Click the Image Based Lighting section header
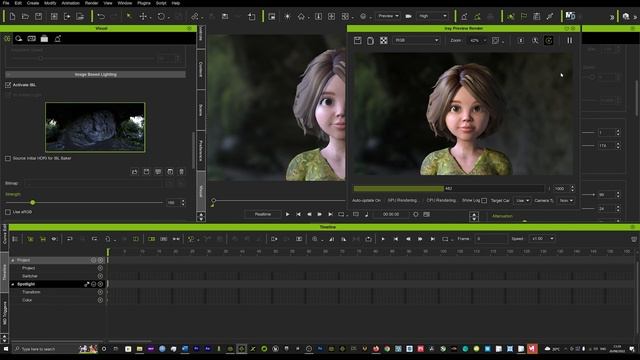 (x=96, y=75)
